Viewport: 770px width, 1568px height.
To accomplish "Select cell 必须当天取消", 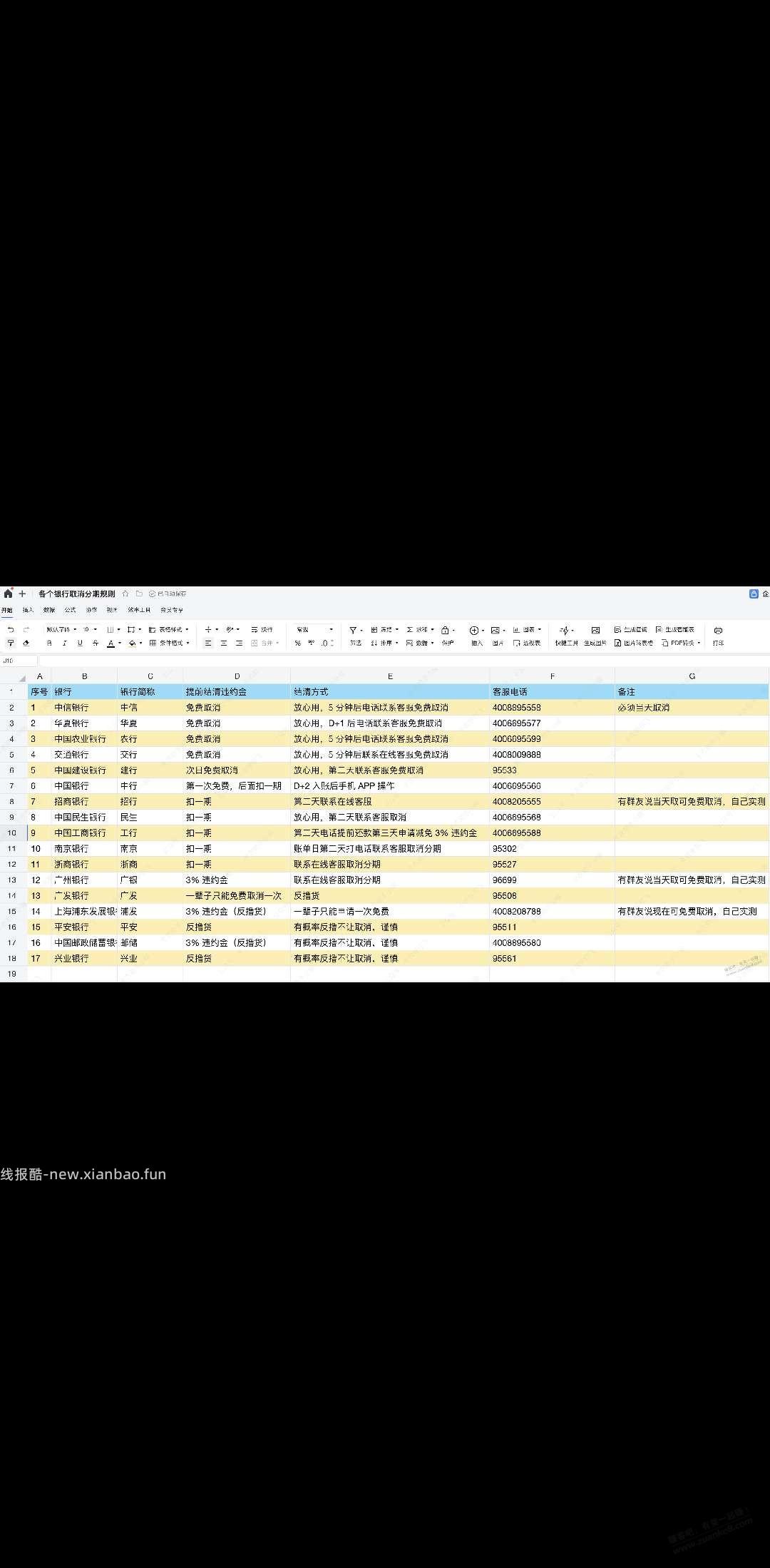I will tap(692, 708).
